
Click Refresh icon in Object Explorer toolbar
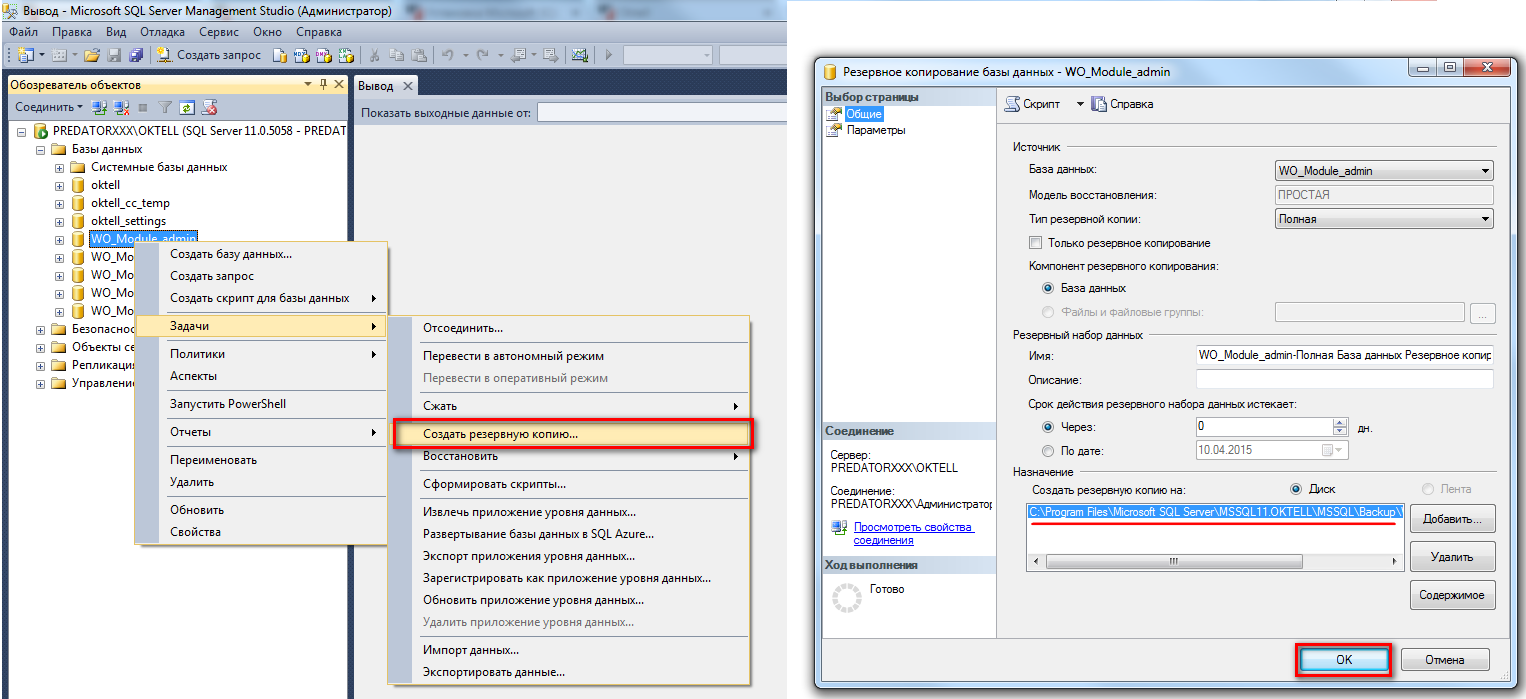click(187, 107)
